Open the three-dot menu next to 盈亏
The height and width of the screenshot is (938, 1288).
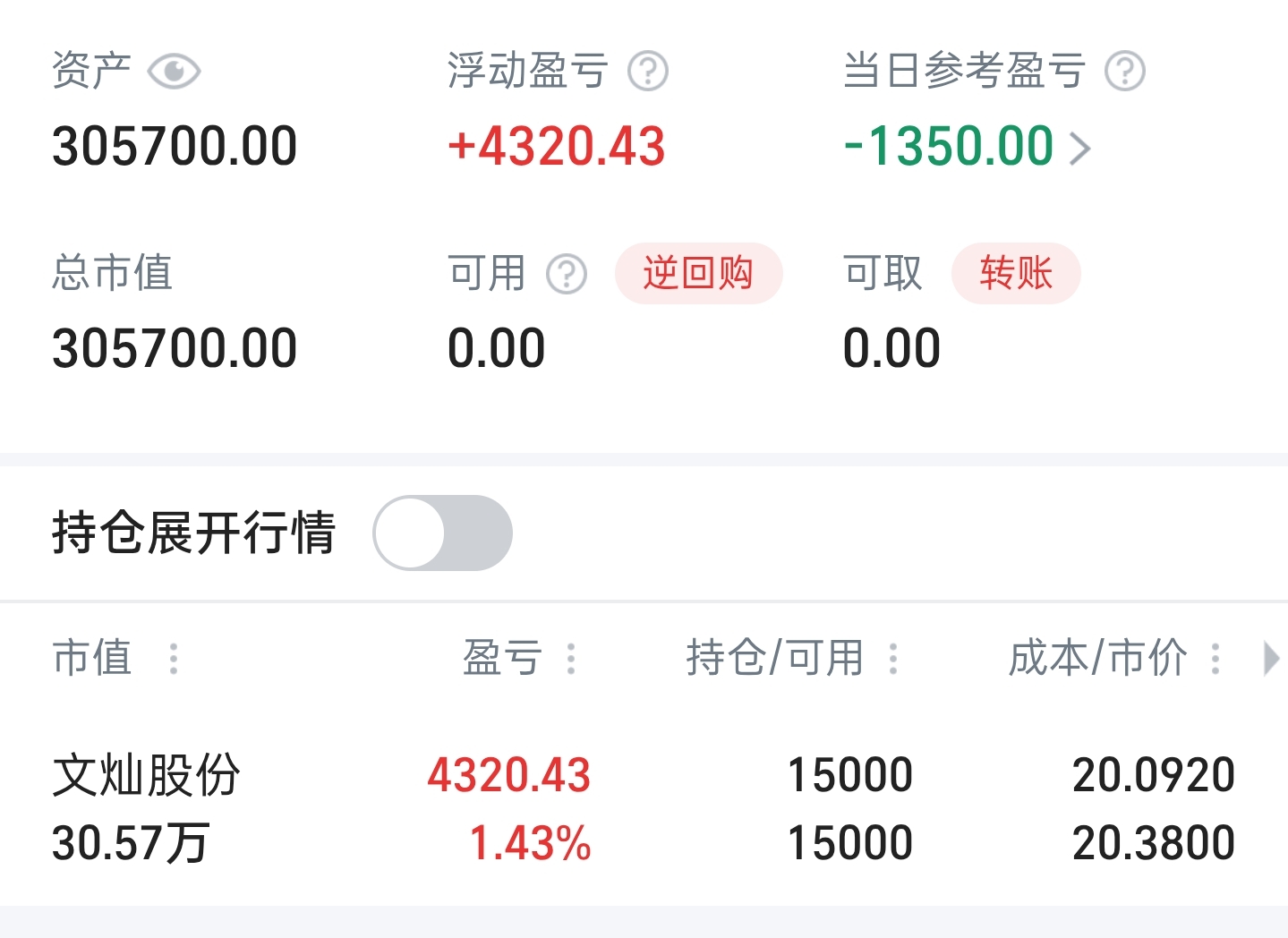click(571, 659)
